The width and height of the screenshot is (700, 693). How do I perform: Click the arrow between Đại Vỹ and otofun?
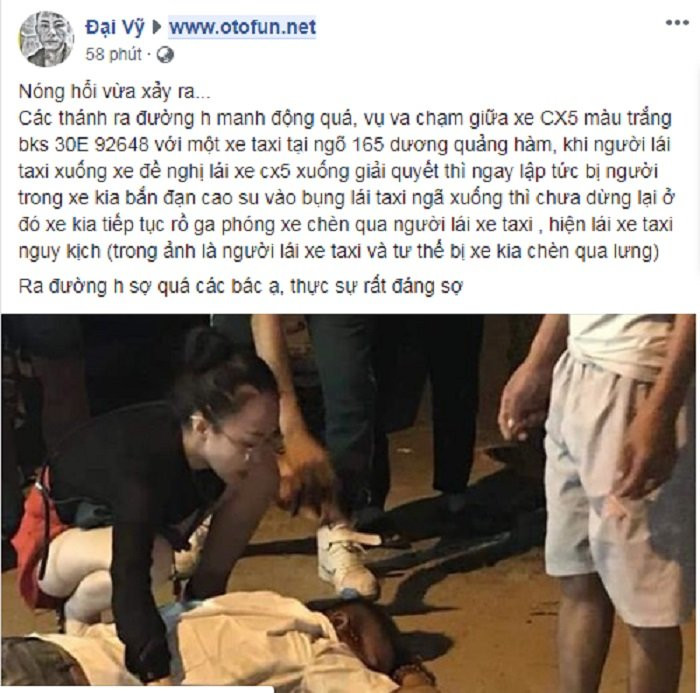[x=157, y=28]
